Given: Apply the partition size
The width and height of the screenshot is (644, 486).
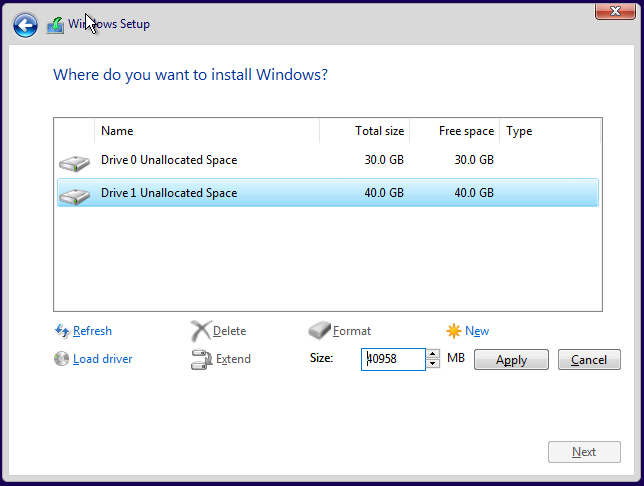Looking at the screenshot, I should pyautogui.click(x=511, y=359).
